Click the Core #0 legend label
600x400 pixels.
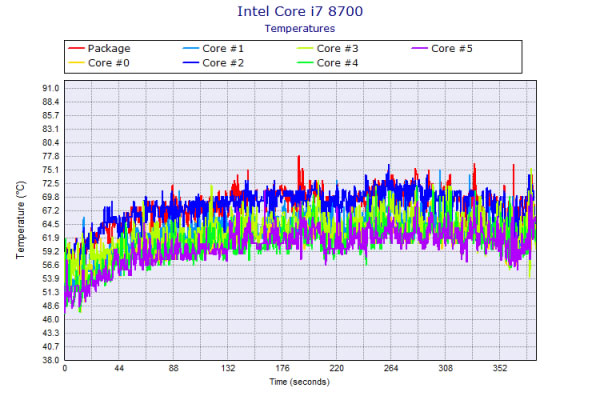coord(109,63)
